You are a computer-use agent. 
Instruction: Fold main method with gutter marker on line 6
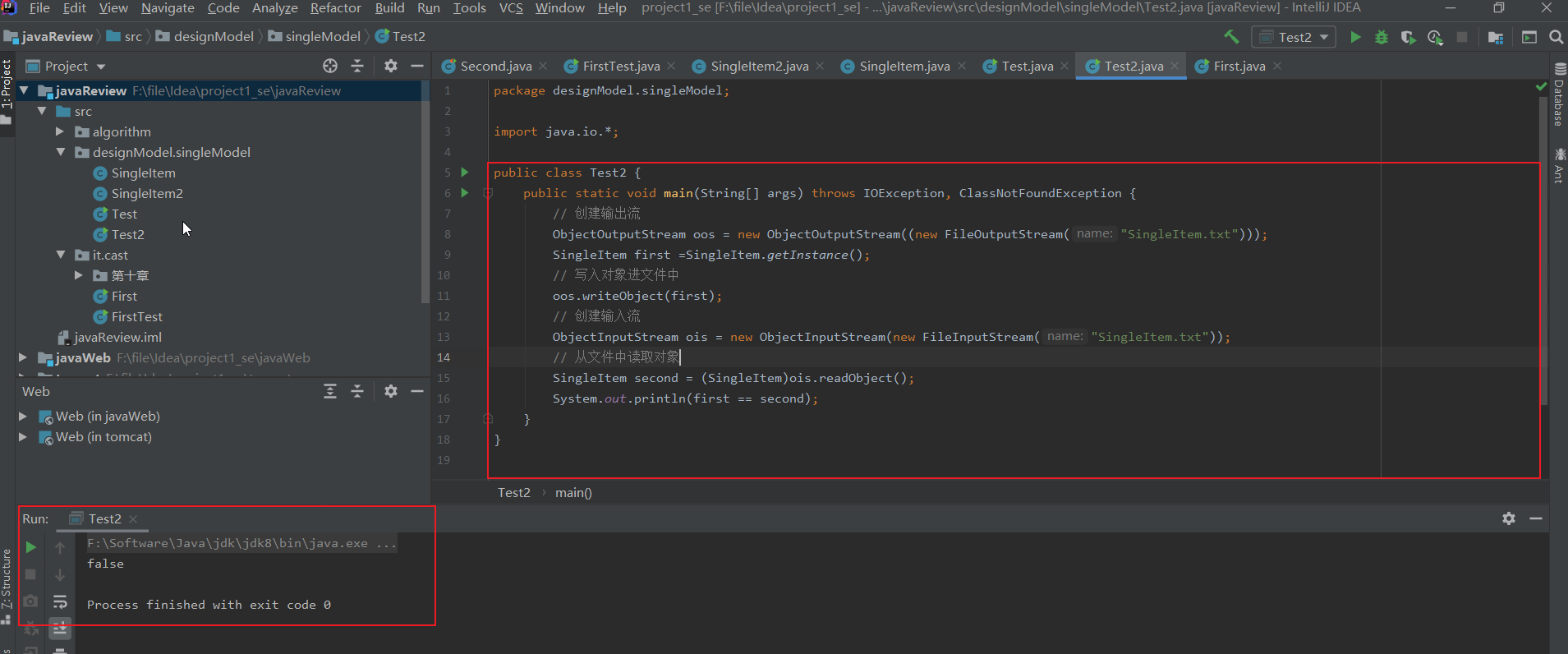click(488, 193)
